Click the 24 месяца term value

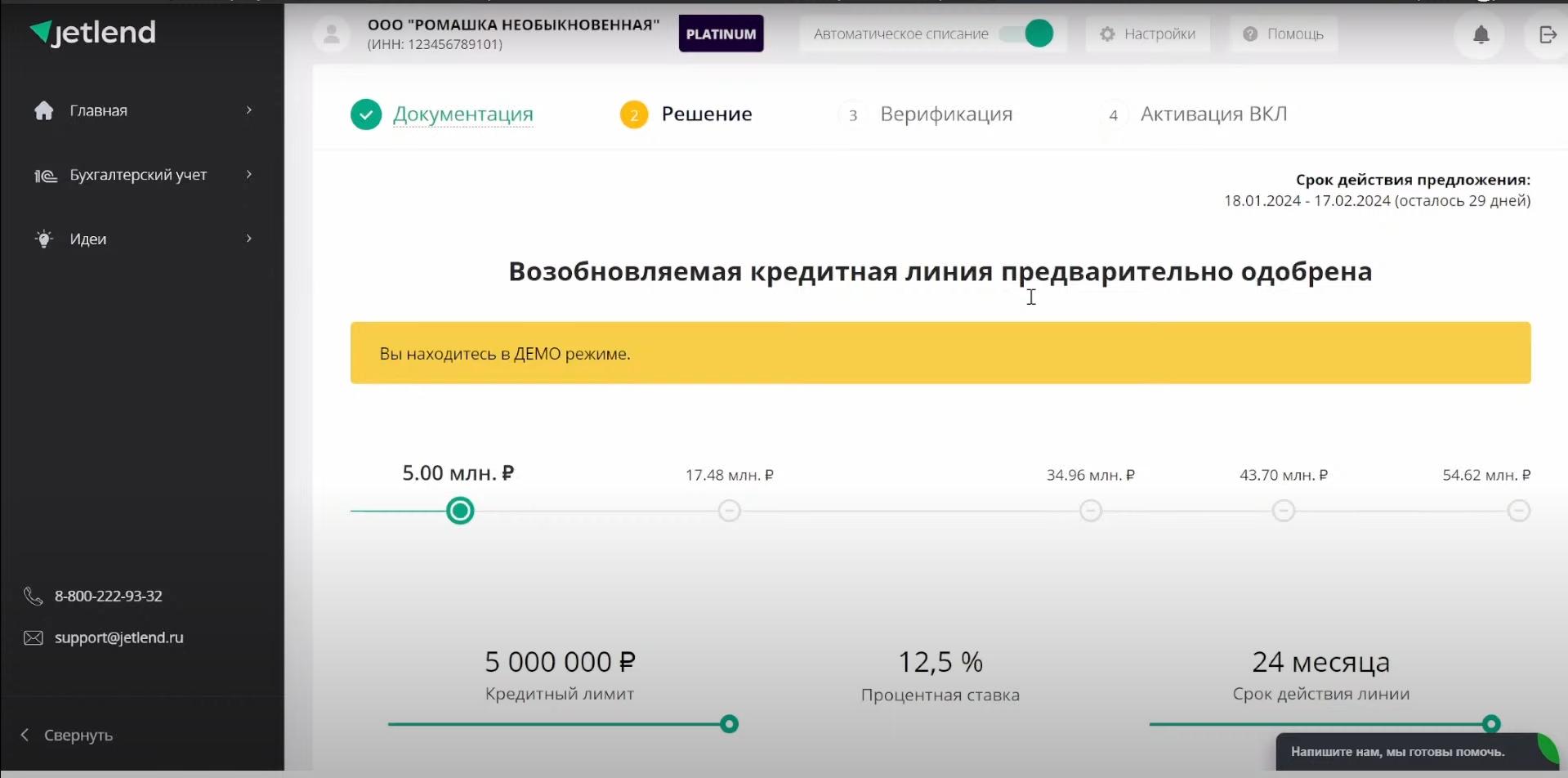pos(1320,662)
